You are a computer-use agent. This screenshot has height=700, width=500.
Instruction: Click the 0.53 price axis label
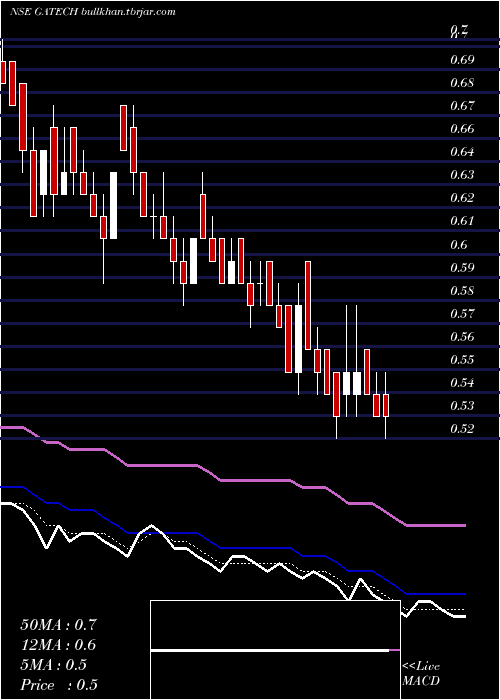click(462, 406)
